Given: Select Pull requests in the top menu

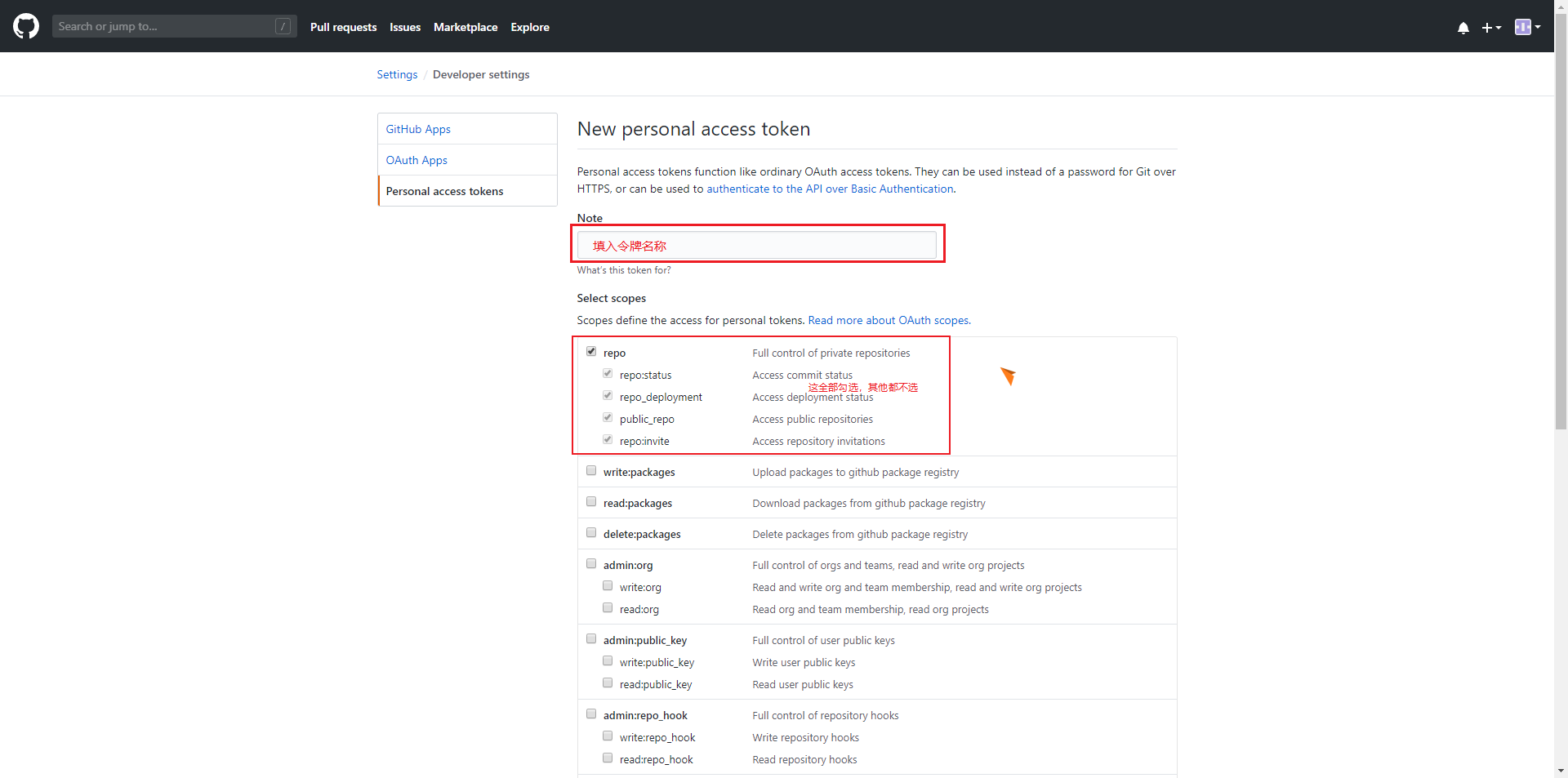Looking at the screenshot, I should click(x=343, y=27).
